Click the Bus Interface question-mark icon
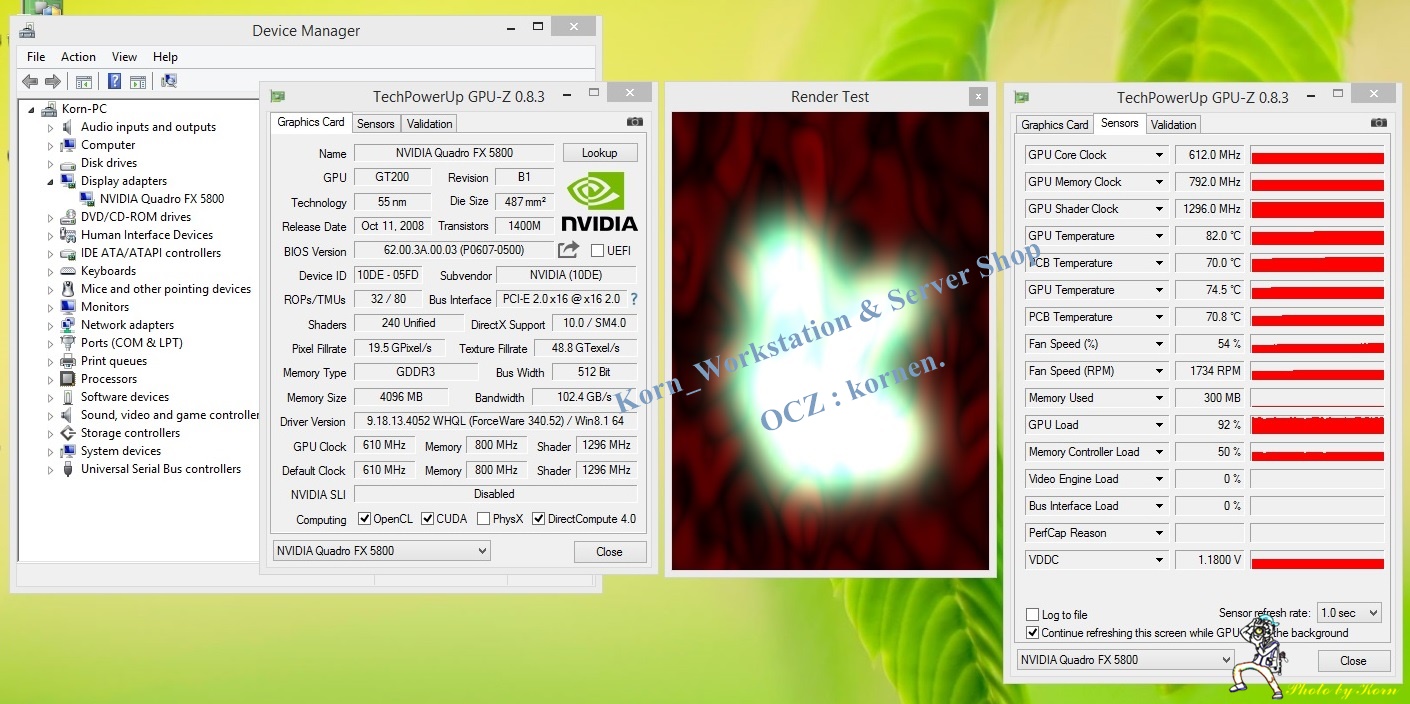 (x=633, y=299)
